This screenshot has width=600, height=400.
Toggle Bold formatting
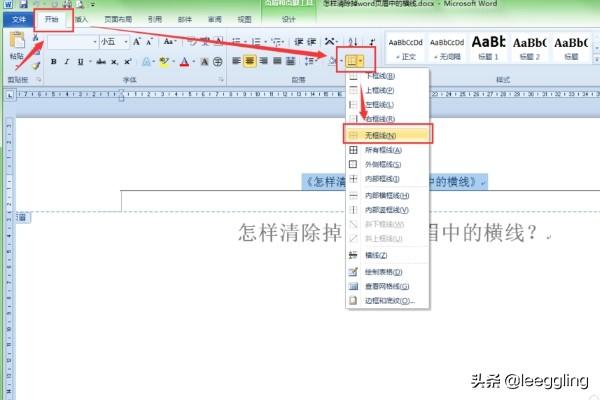tap(54, 61)
